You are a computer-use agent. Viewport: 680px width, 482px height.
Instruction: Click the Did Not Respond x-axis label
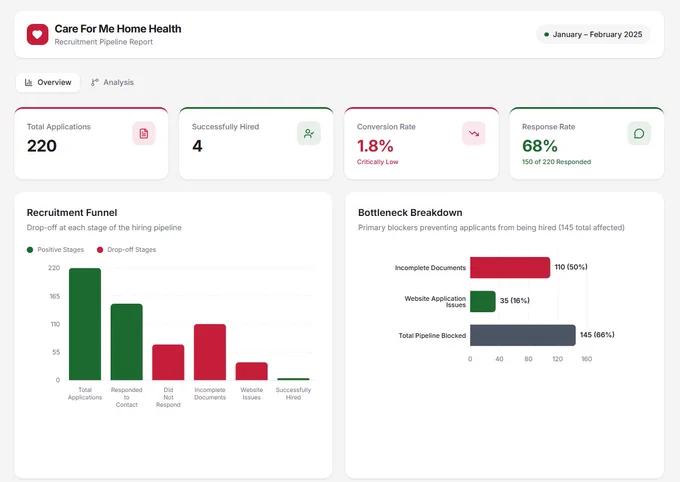[168, 397]
